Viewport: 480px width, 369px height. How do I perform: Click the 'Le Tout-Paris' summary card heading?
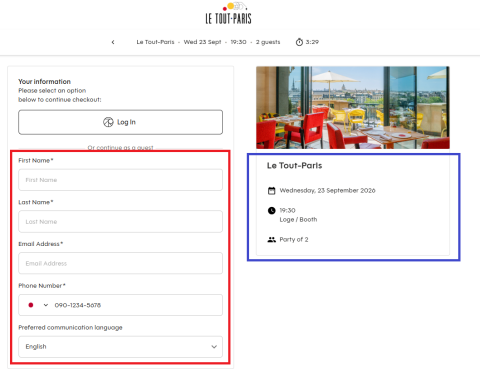[294, 166]
